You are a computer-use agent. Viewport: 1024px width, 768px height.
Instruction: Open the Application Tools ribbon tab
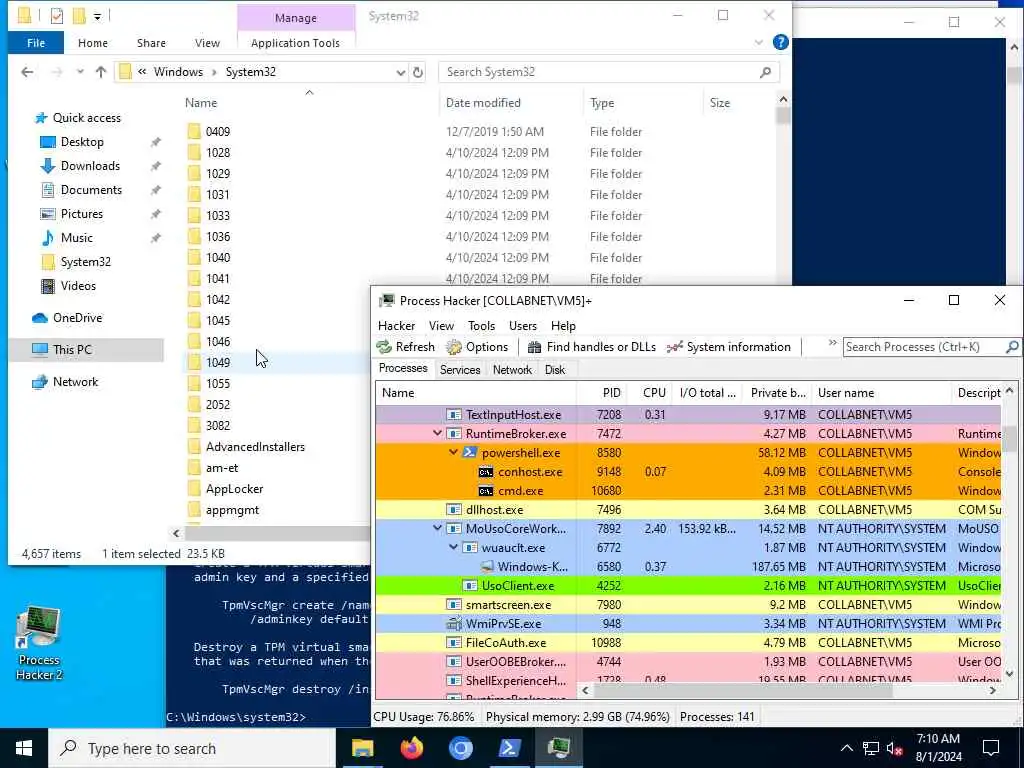click(x=295, y=42)
